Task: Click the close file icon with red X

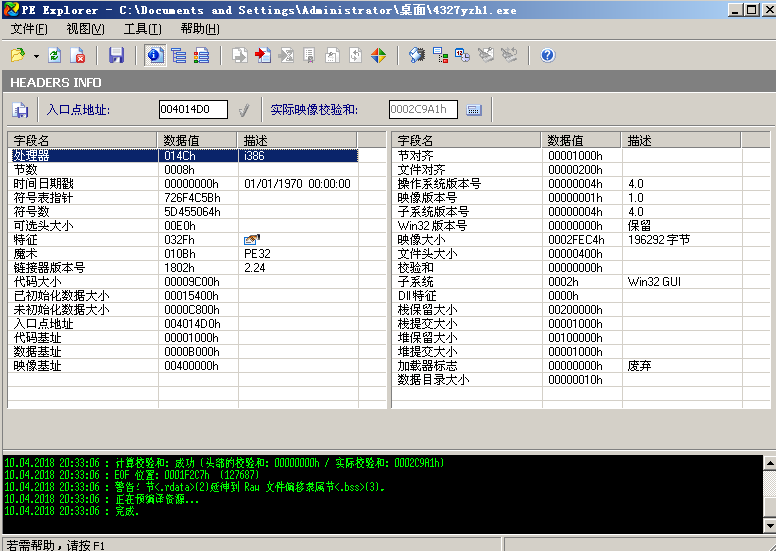Action: pos(78,55)
